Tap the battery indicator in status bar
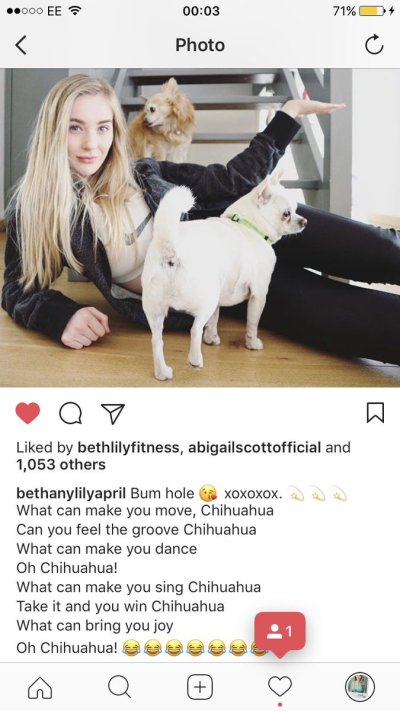400x711 pixels. pyautogui.click(x=371, y=11)
